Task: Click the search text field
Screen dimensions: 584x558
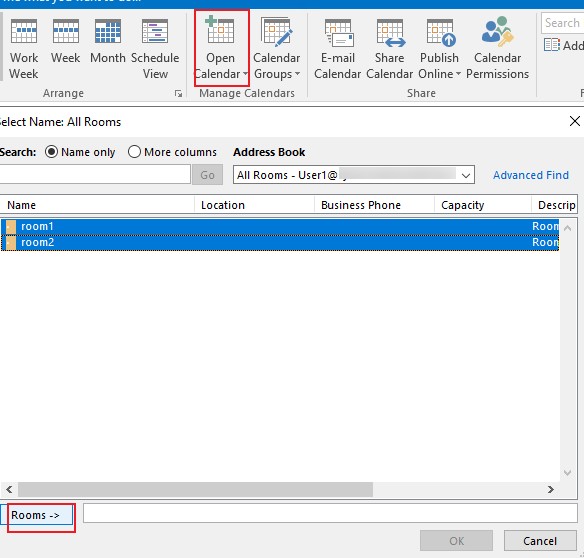Action: pyautogui.click(x=95, y=174)
